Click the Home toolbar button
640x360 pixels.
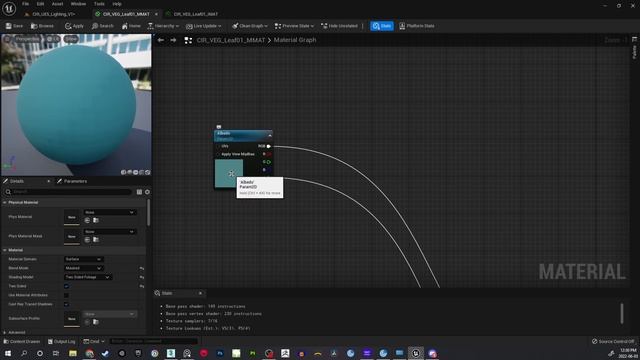(131, 26)
